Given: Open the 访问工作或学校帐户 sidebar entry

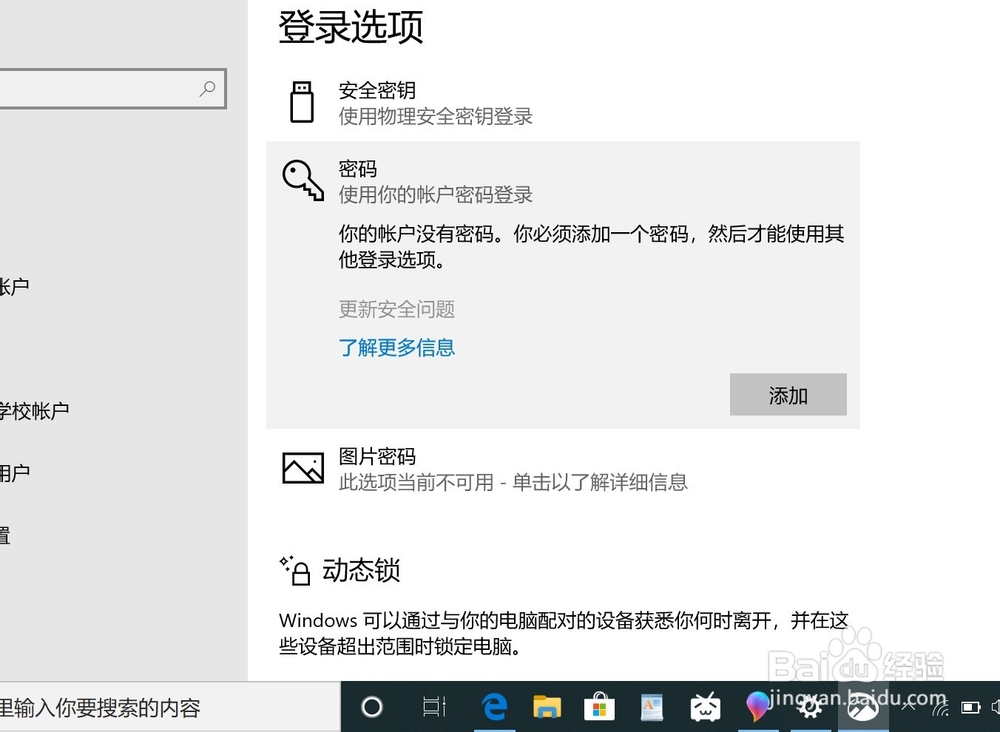Looking at the screenshot, I should point(32,410).
